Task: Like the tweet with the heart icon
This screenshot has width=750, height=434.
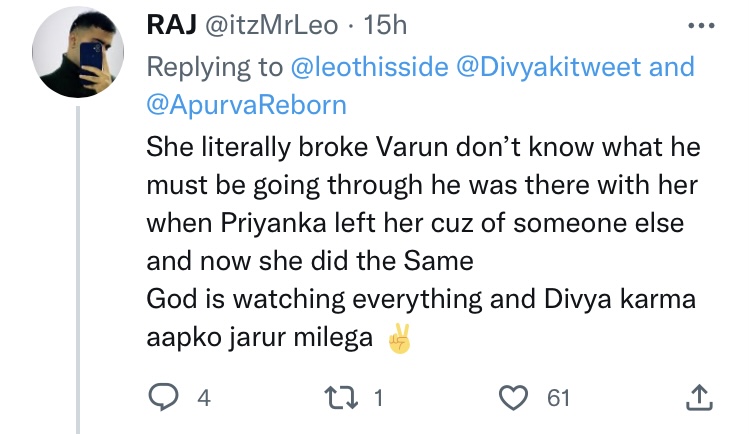Action: [x=512, y=397]
